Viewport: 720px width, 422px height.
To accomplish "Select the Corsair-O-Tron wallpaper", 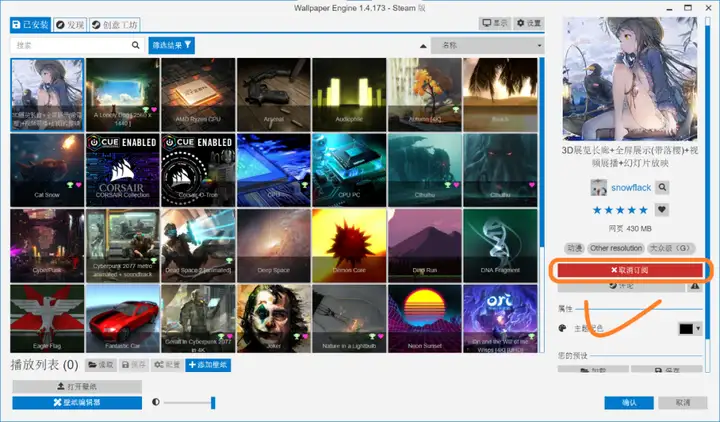I will point(198,170).
